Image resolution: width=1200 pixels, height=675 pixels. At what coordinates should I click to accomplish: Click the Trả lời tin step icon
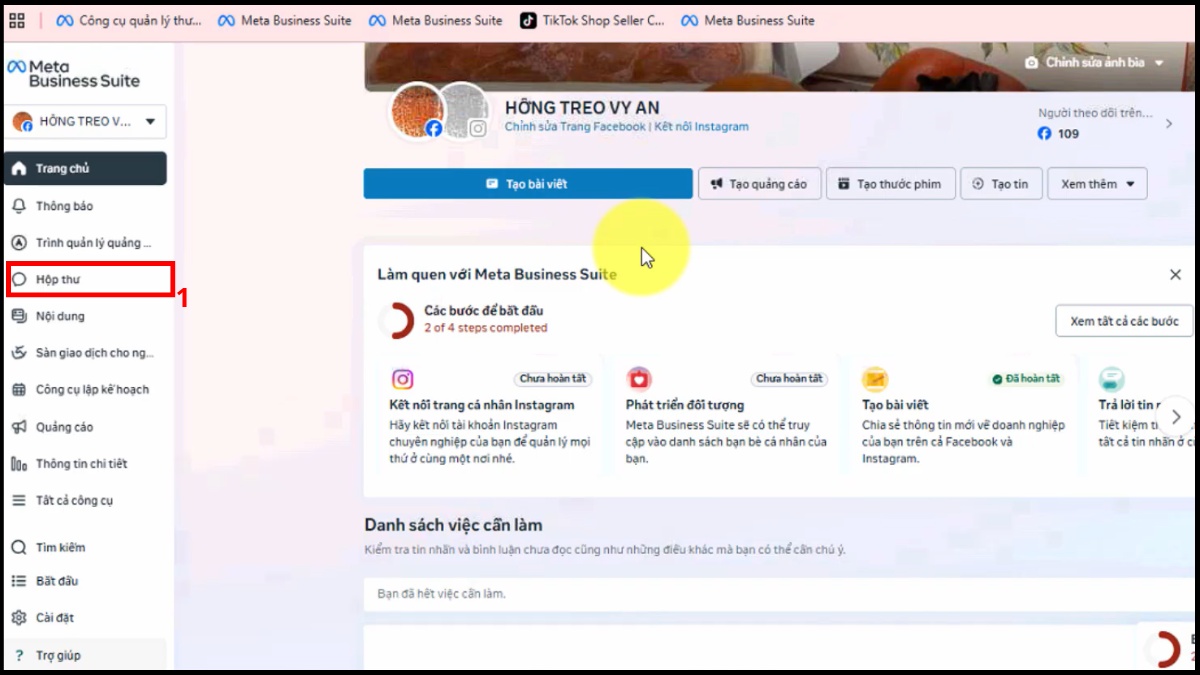(1111, 379)
